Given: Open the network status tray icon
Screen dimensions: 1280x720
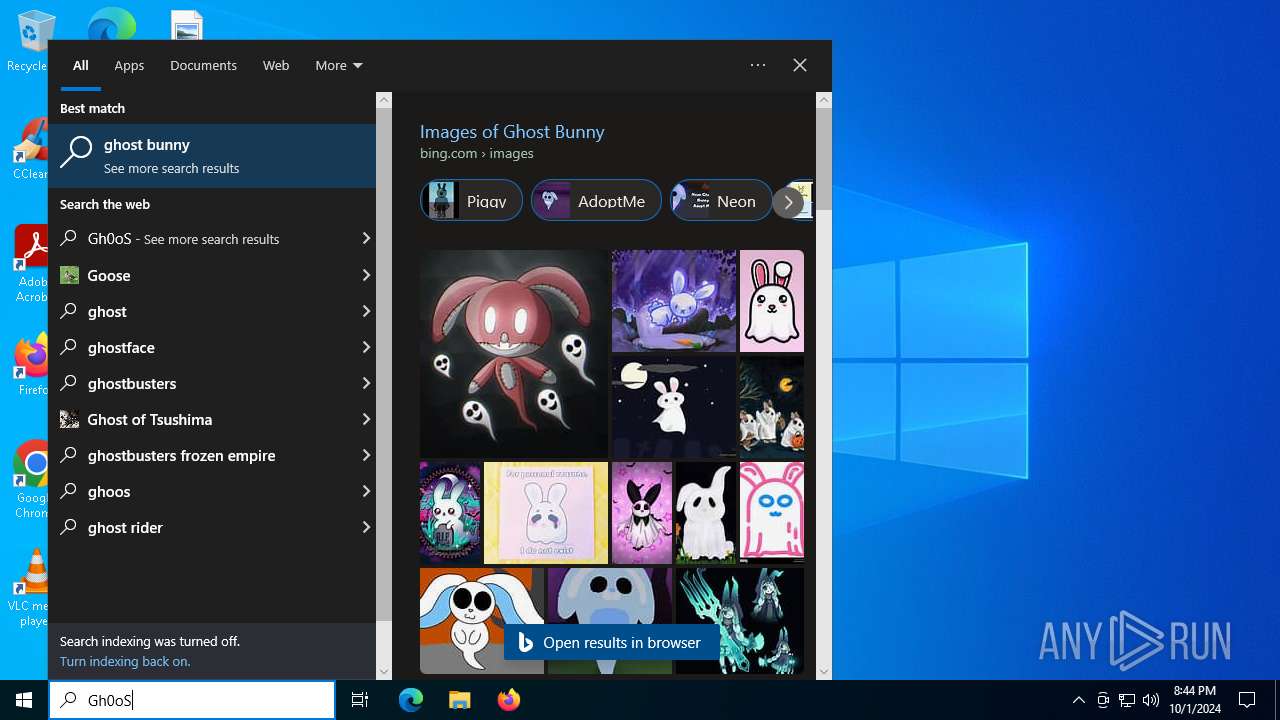Looking at the screenshot, I should point(1127,700).
